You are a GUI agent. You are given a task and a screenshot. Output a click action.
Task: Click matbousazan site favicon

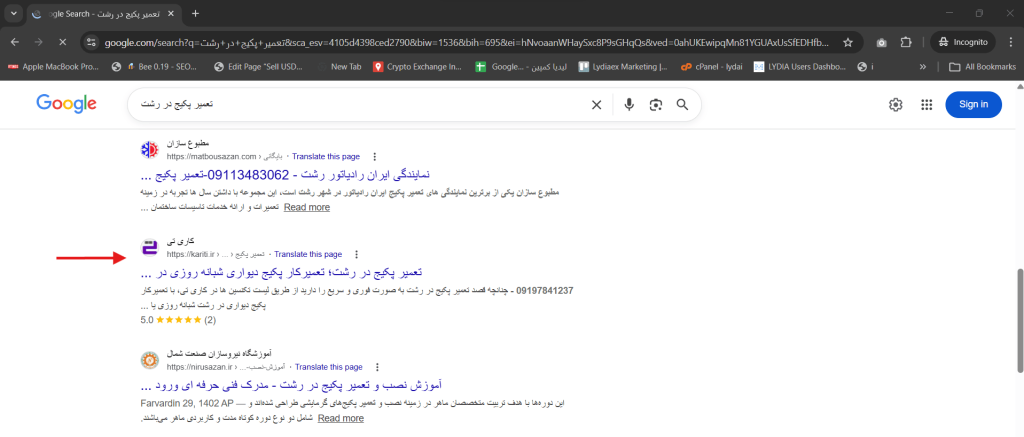[150, 150]
